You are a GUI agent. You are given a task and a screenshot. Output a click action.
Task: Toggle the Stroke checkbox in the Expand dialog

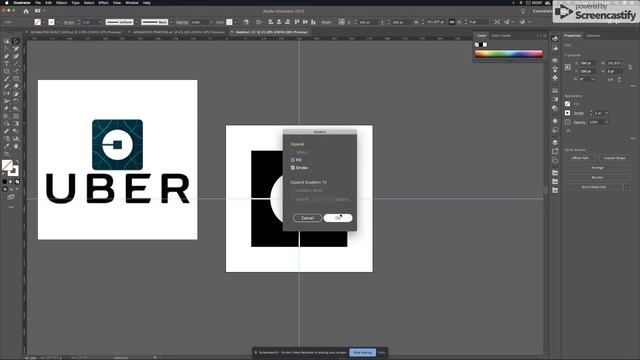pyautogui.click(x=293, y=168)
